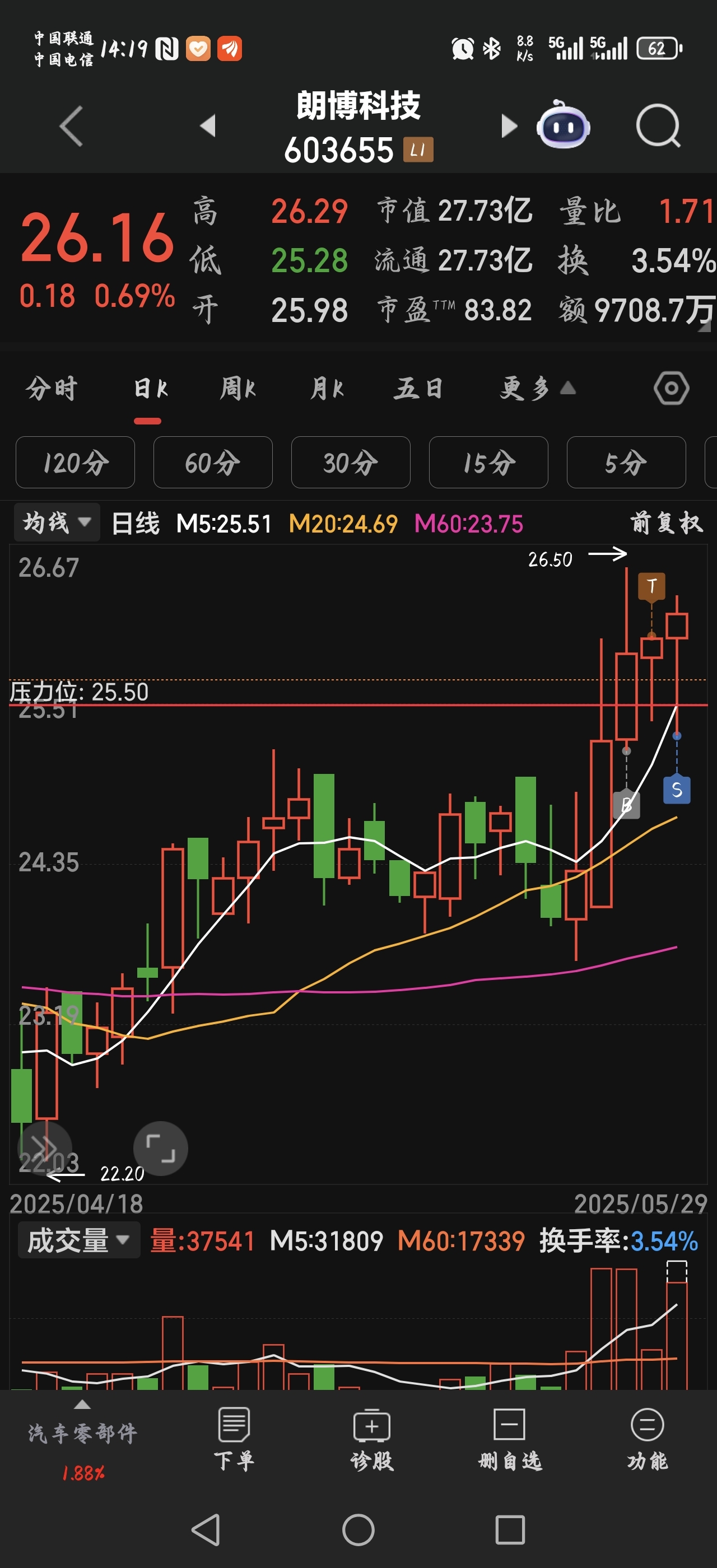This screenshot has width=717, height=1568.
Task: Open the 均线 indicator dropdown
Action: click(57, 522)
